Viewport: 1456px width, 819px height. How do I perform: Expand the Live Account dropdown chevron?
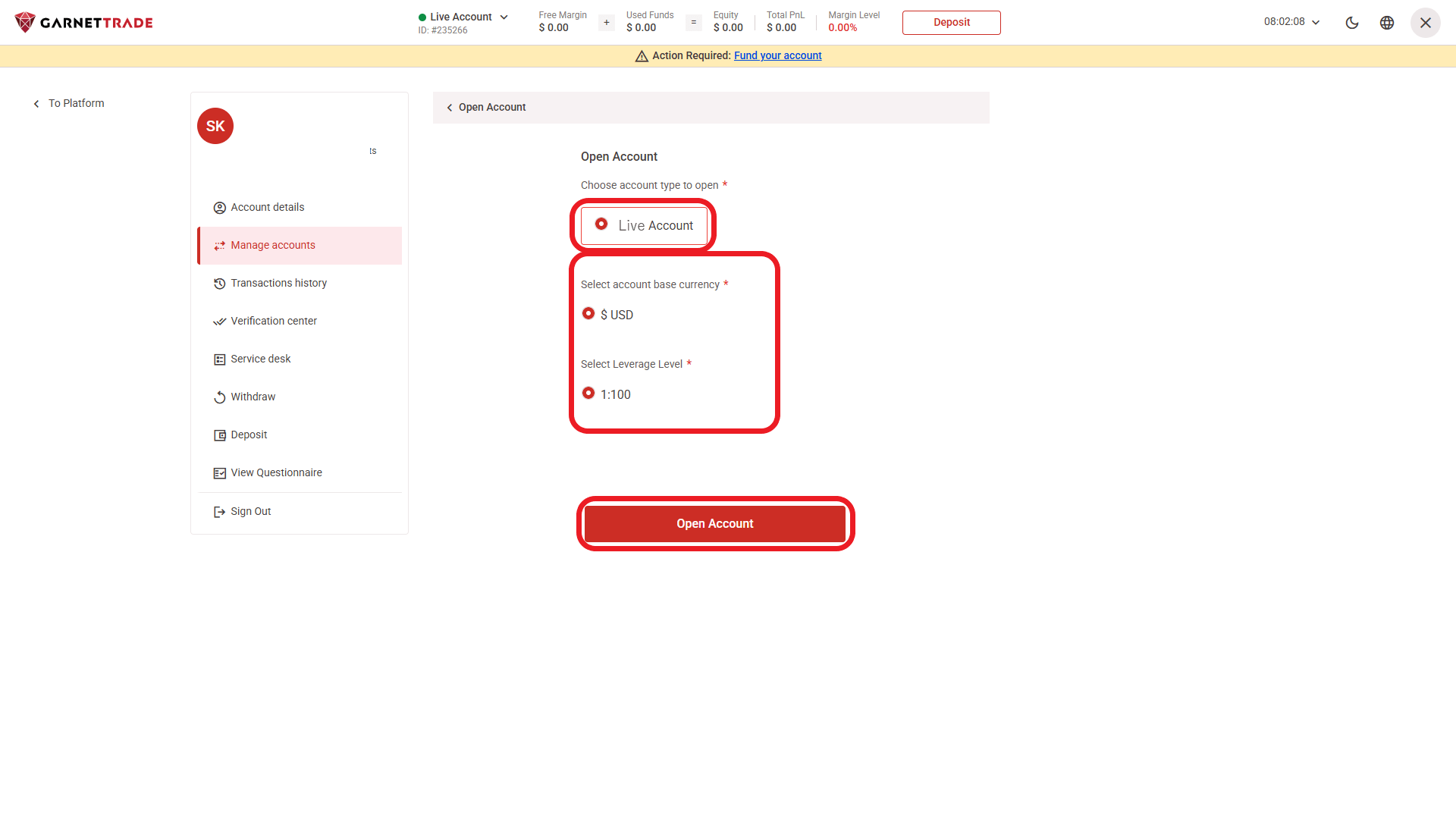coord(504,17)
